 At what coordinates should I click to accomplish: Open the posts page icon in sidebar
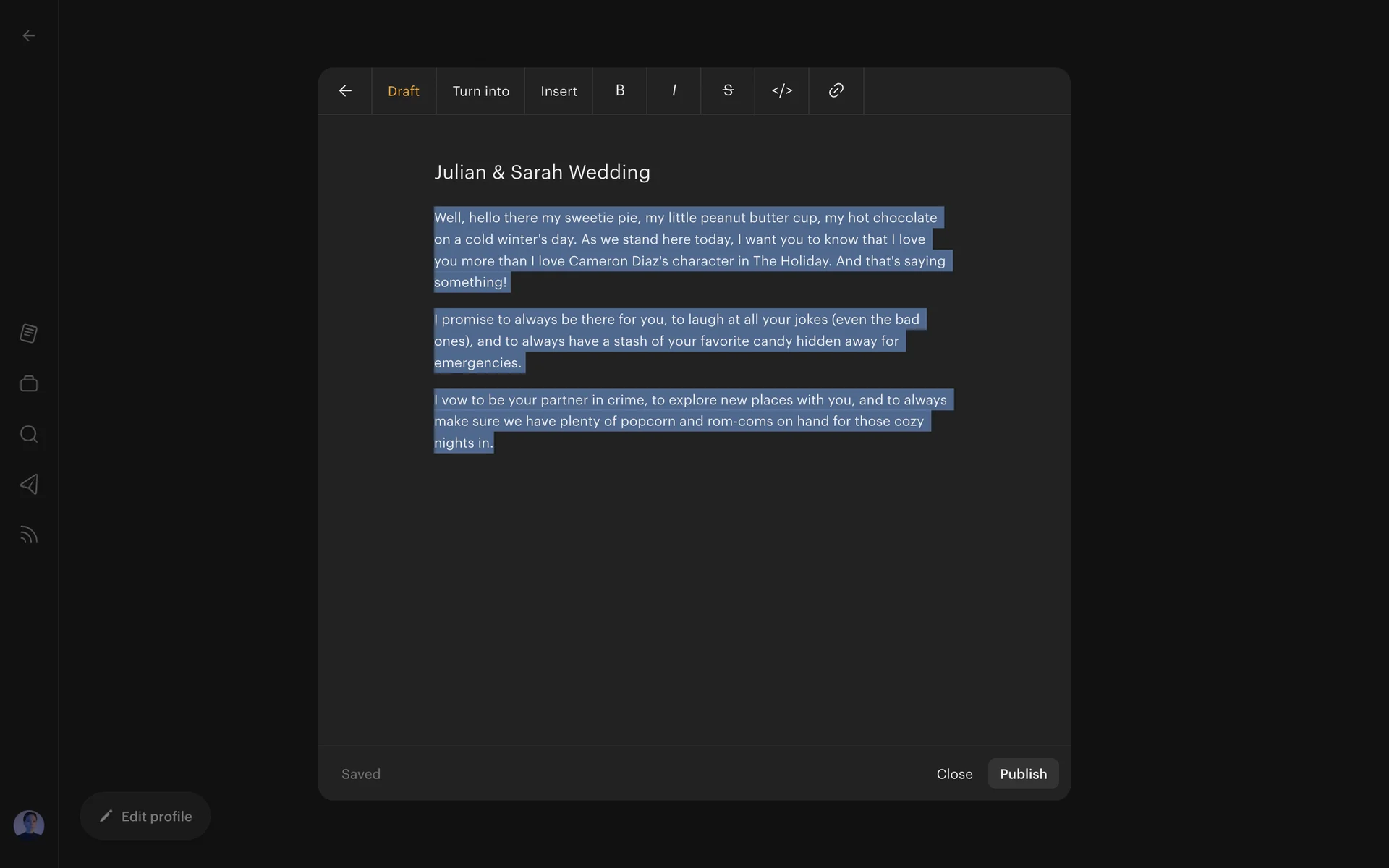(29, 333)
